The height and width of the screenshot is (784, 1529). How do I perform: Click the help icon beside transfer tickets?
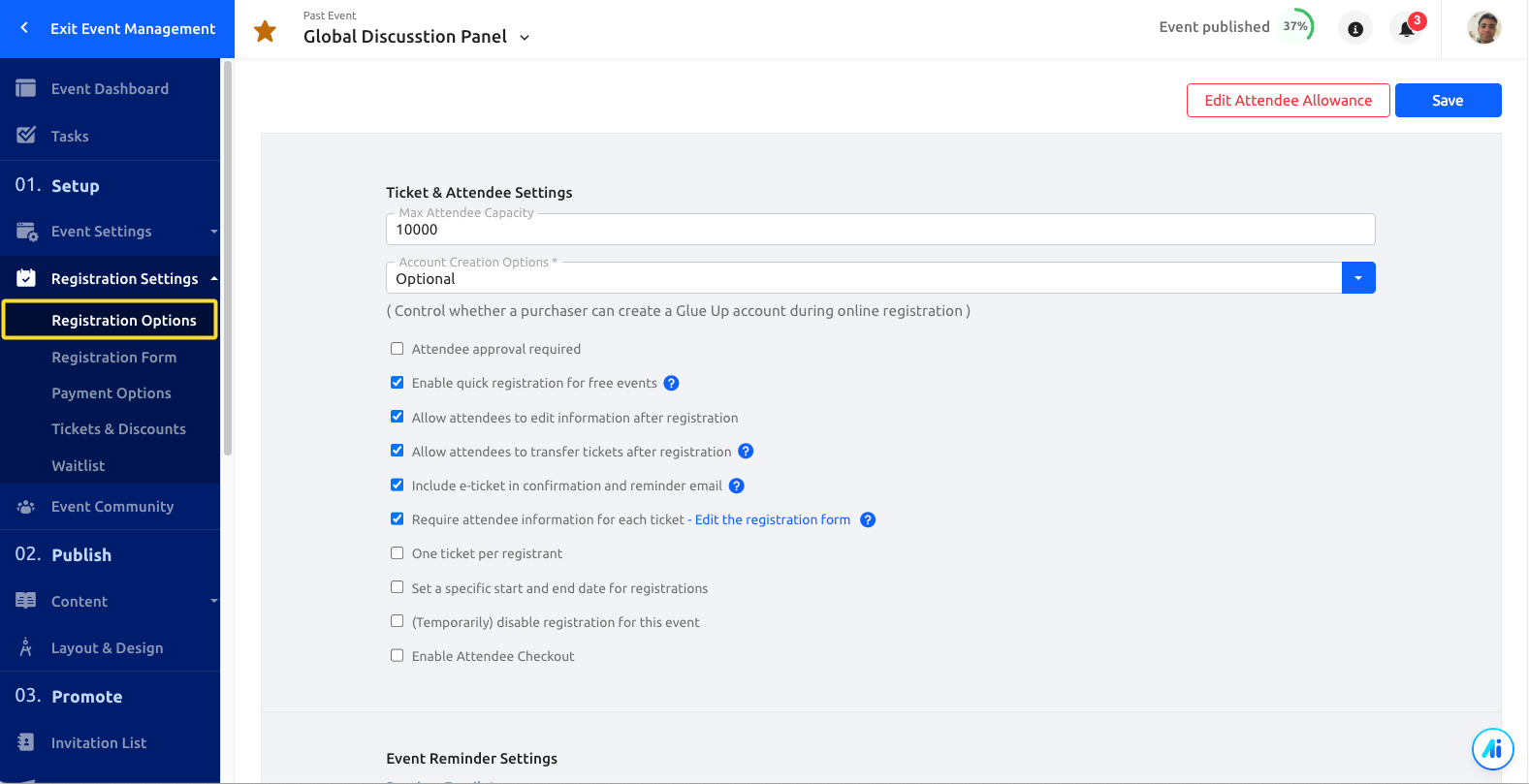click(x=746, y=451)
